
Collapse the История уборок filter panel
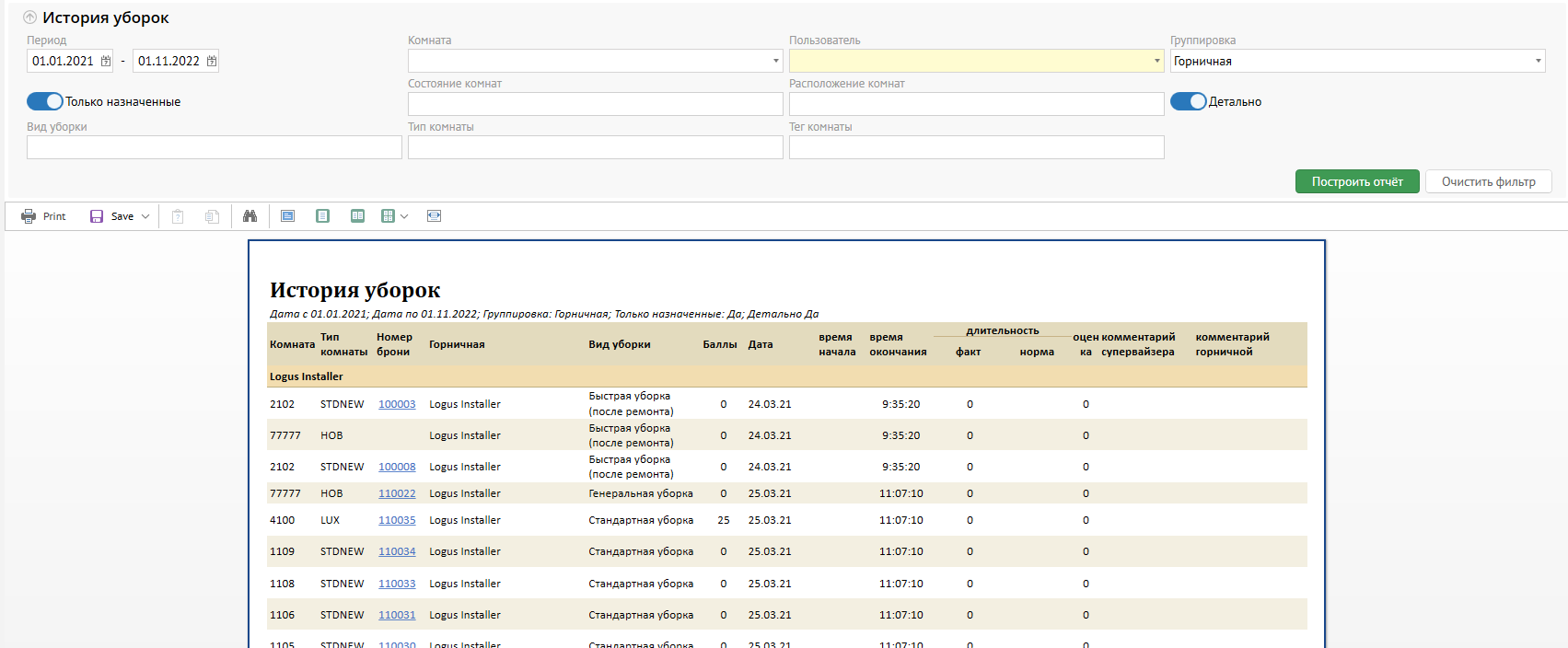tap(29, 17)
